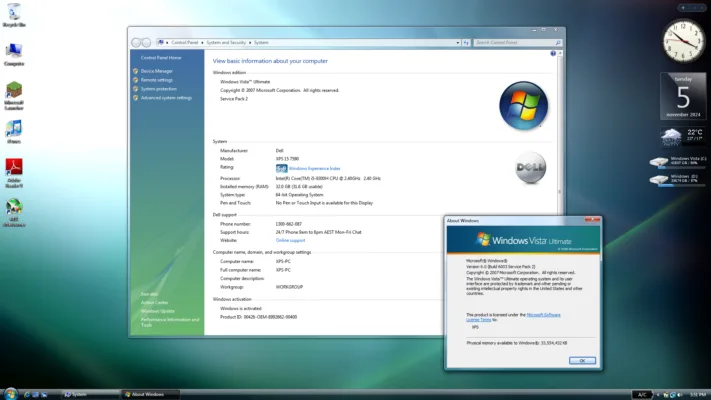Screen dimensions: 711x400
Task: Click the Forward arrow in System window
Action: point(146,43)
